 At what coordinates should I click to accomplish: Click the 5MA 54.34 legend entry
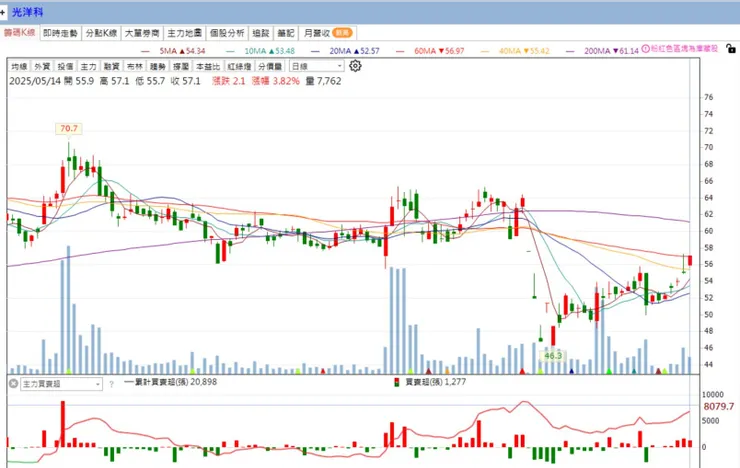tap(174, 51)
